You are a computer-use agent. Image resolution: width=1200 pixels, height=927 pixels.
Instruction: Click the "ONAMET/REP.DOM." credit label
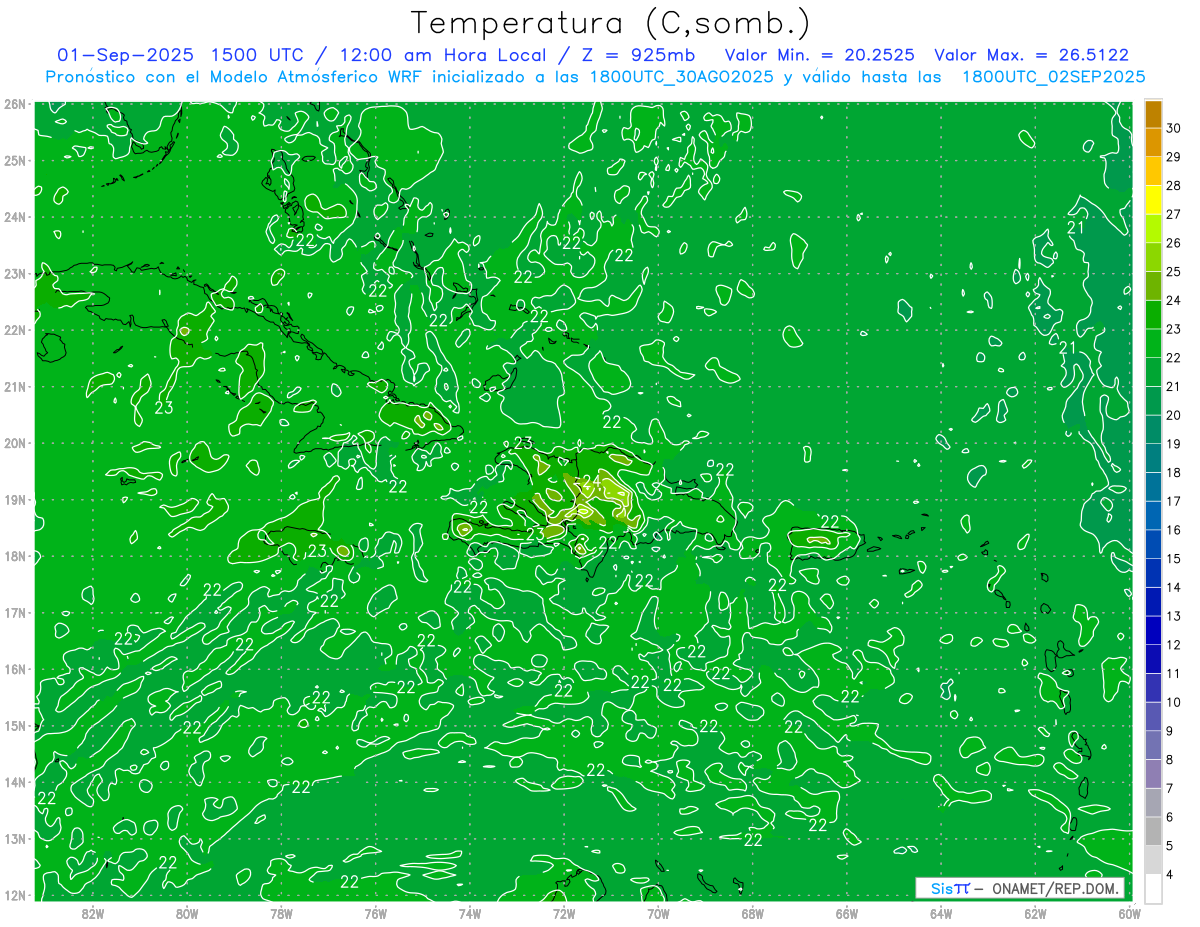(x=1056, y=888)
